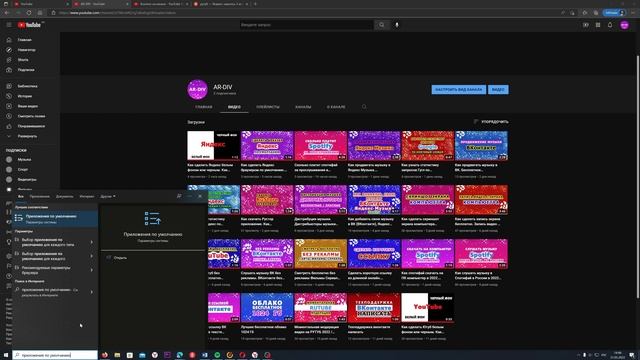The height and width of the screenshot is (360, 640).
Task: Open channel О канале tab
Action: [336, 107]
